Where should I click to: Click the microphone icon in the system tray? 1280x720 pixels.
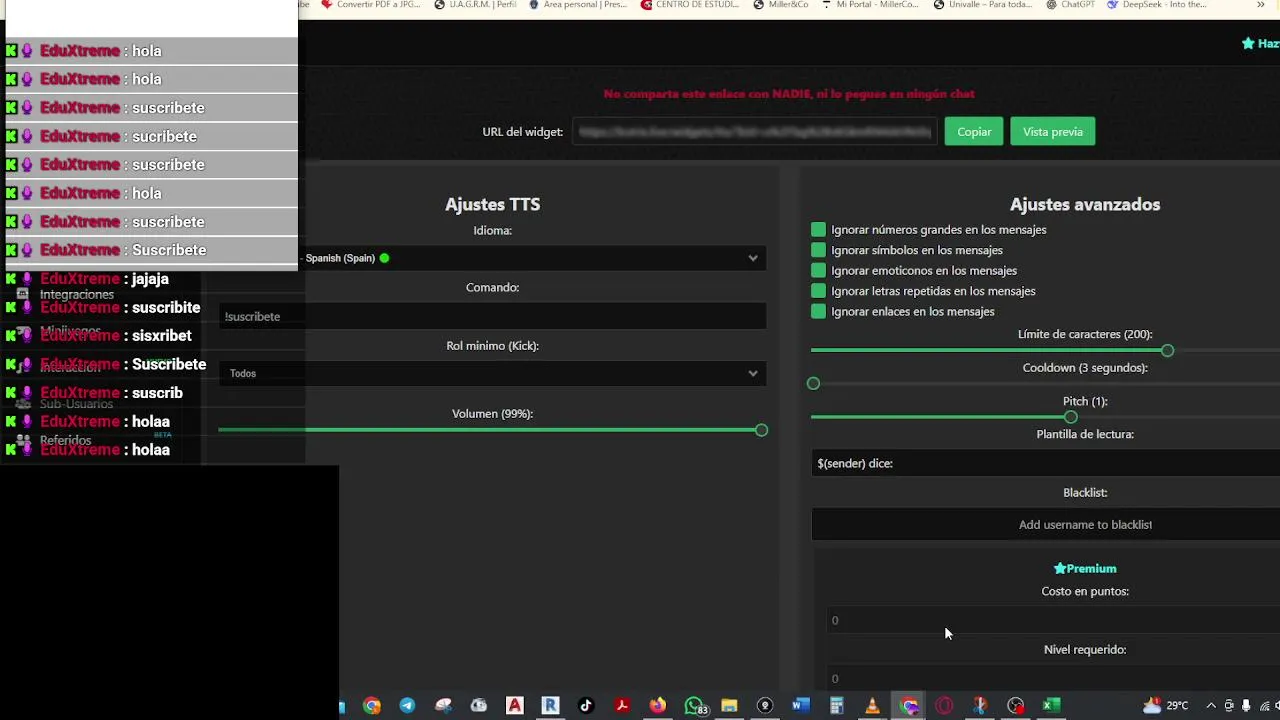[x=1246, y=706]
